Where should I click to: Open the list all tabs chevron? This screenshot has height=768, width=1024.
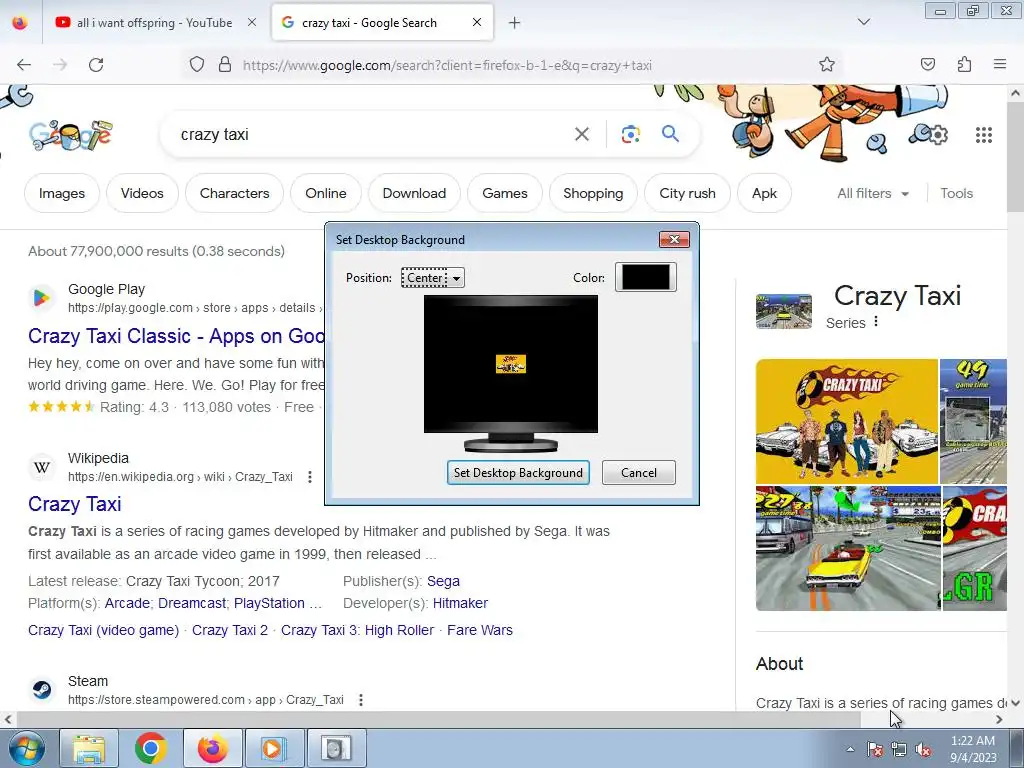point(863,22)
